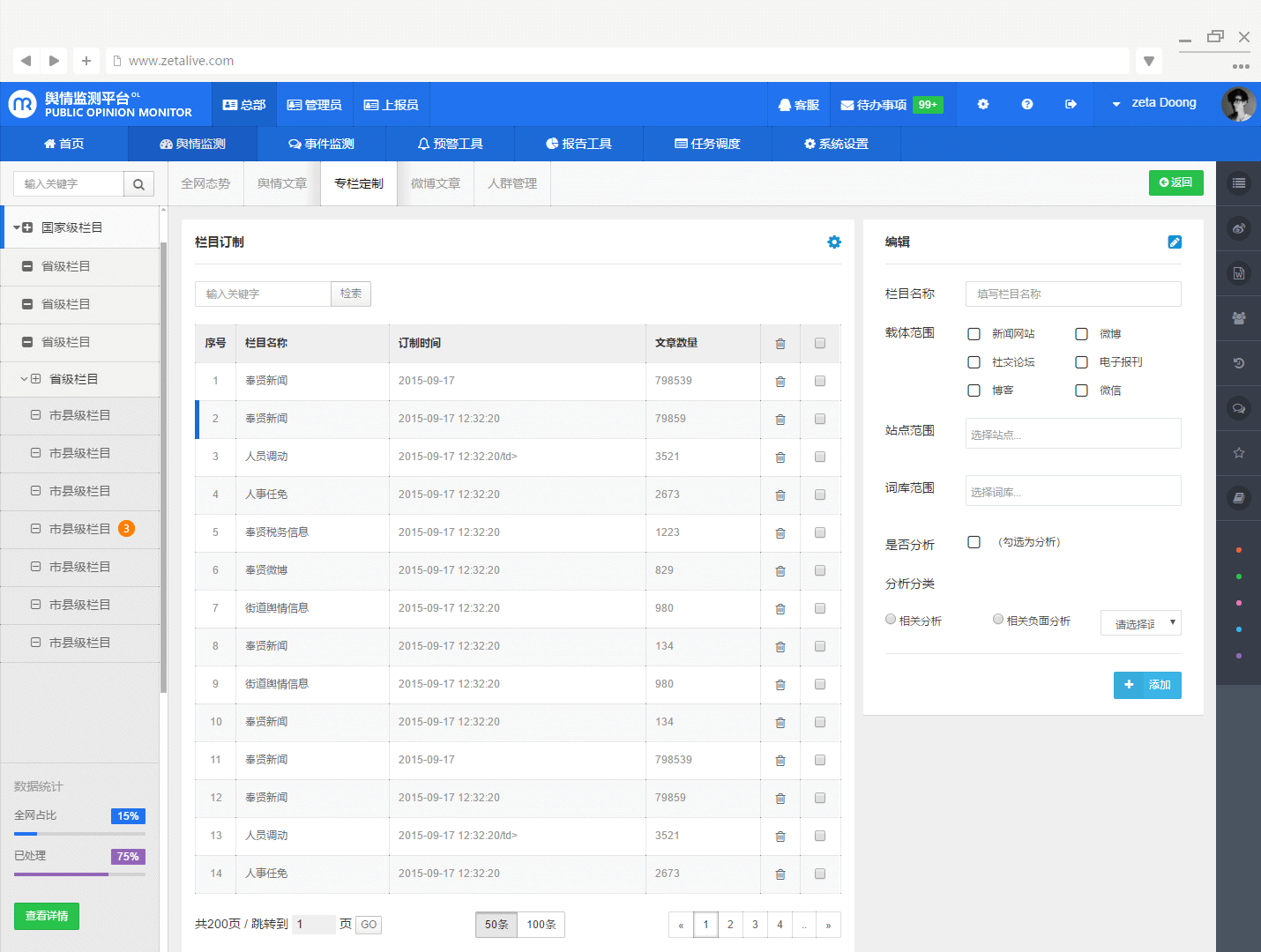
Task: Click the 添加 button in the edit panel
Action: pyautogui.click(x=1147, y=685)
